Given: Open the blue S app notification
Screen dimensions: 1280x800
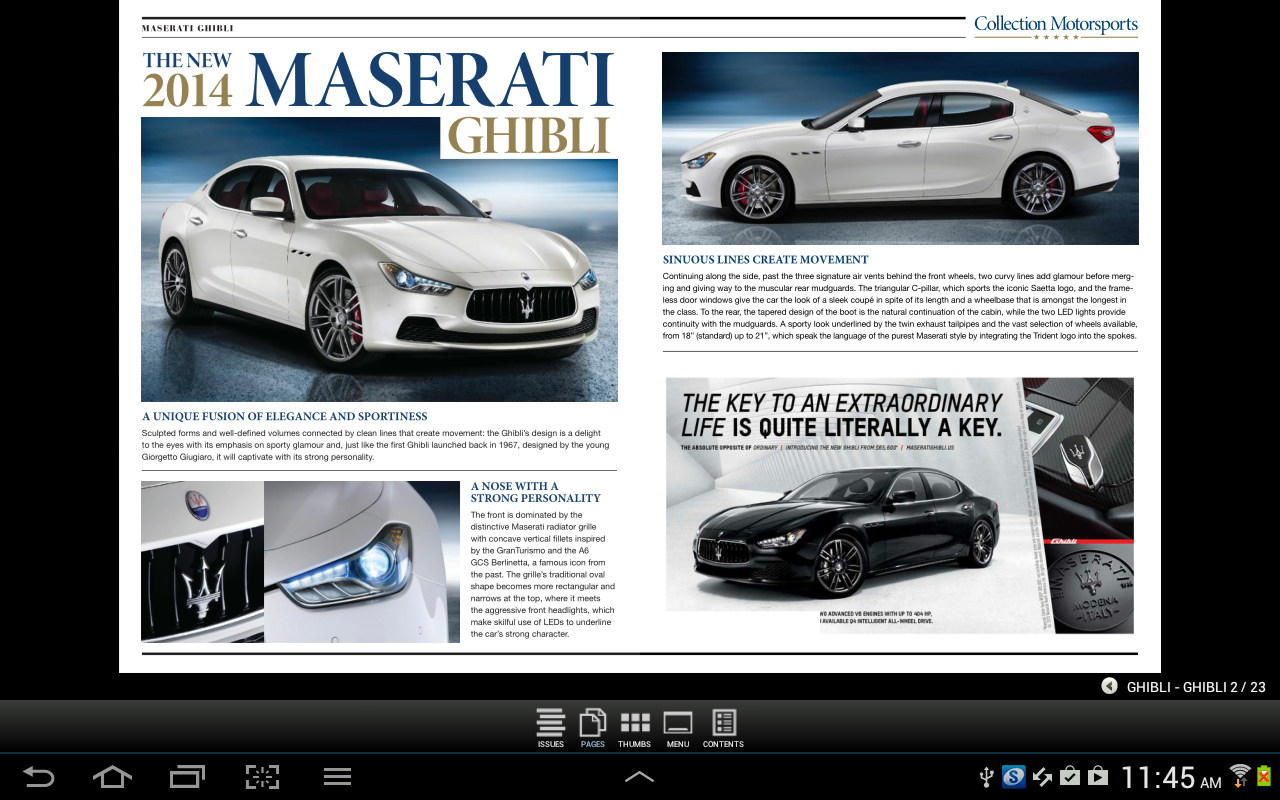Looking at the screenshot, I should pos(1013,776).
